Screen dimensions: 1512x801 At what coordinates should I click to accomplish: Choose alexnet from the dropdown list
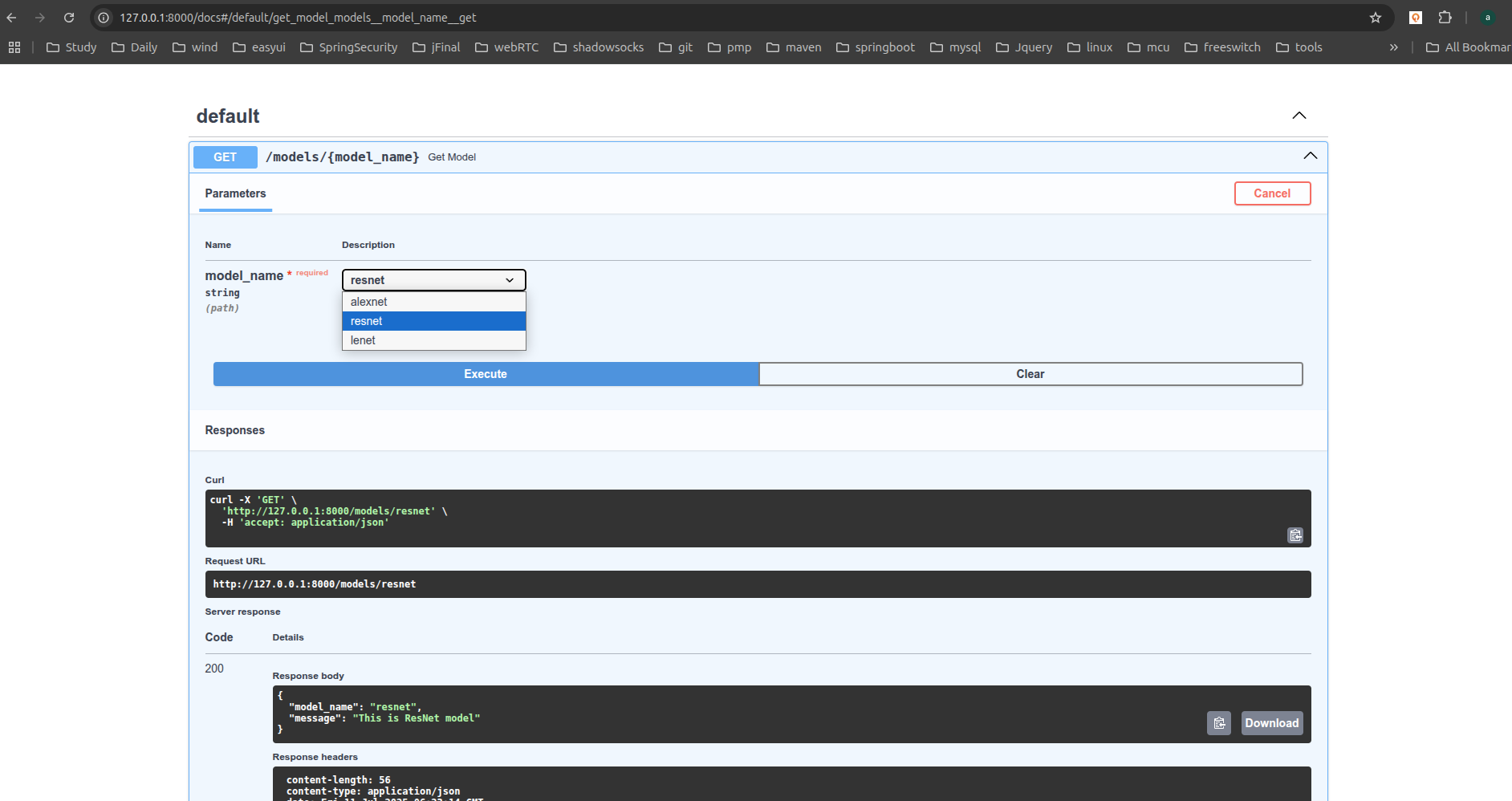tap(369, 302)
